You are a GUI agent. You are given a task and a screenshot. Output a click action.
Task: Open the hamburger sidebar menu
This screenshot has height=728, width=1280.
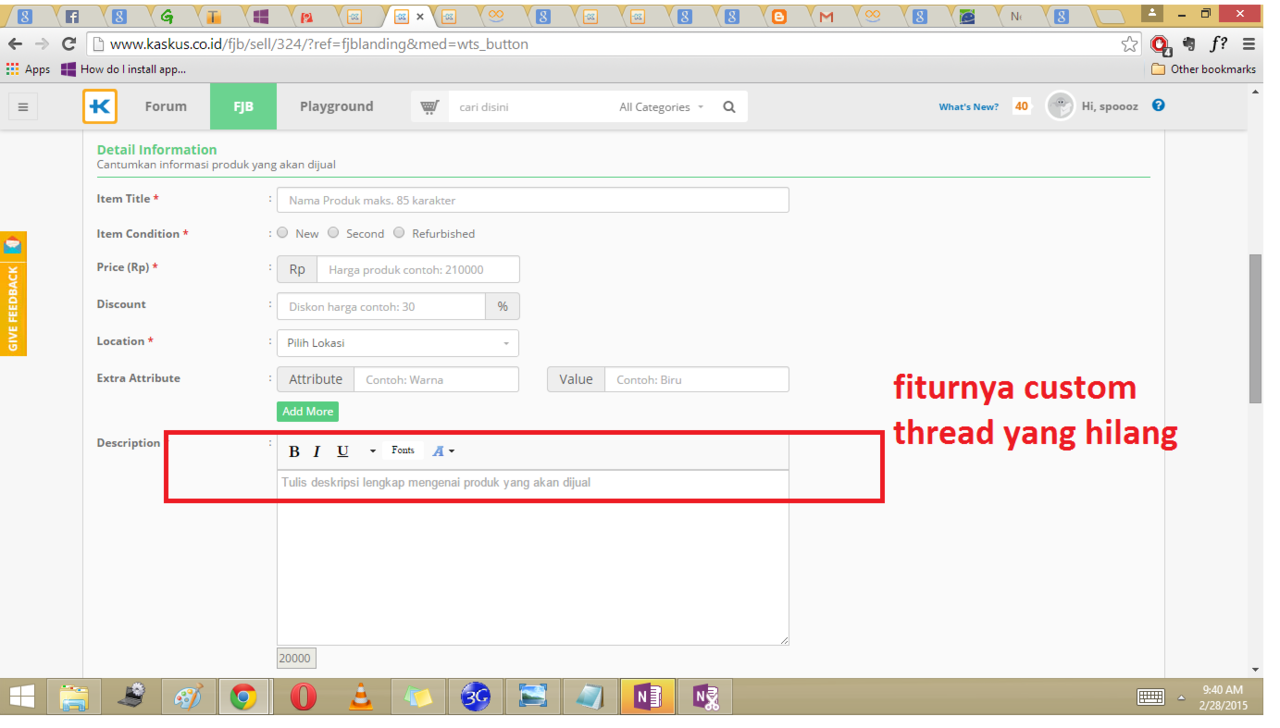click(x=23, y=107)
